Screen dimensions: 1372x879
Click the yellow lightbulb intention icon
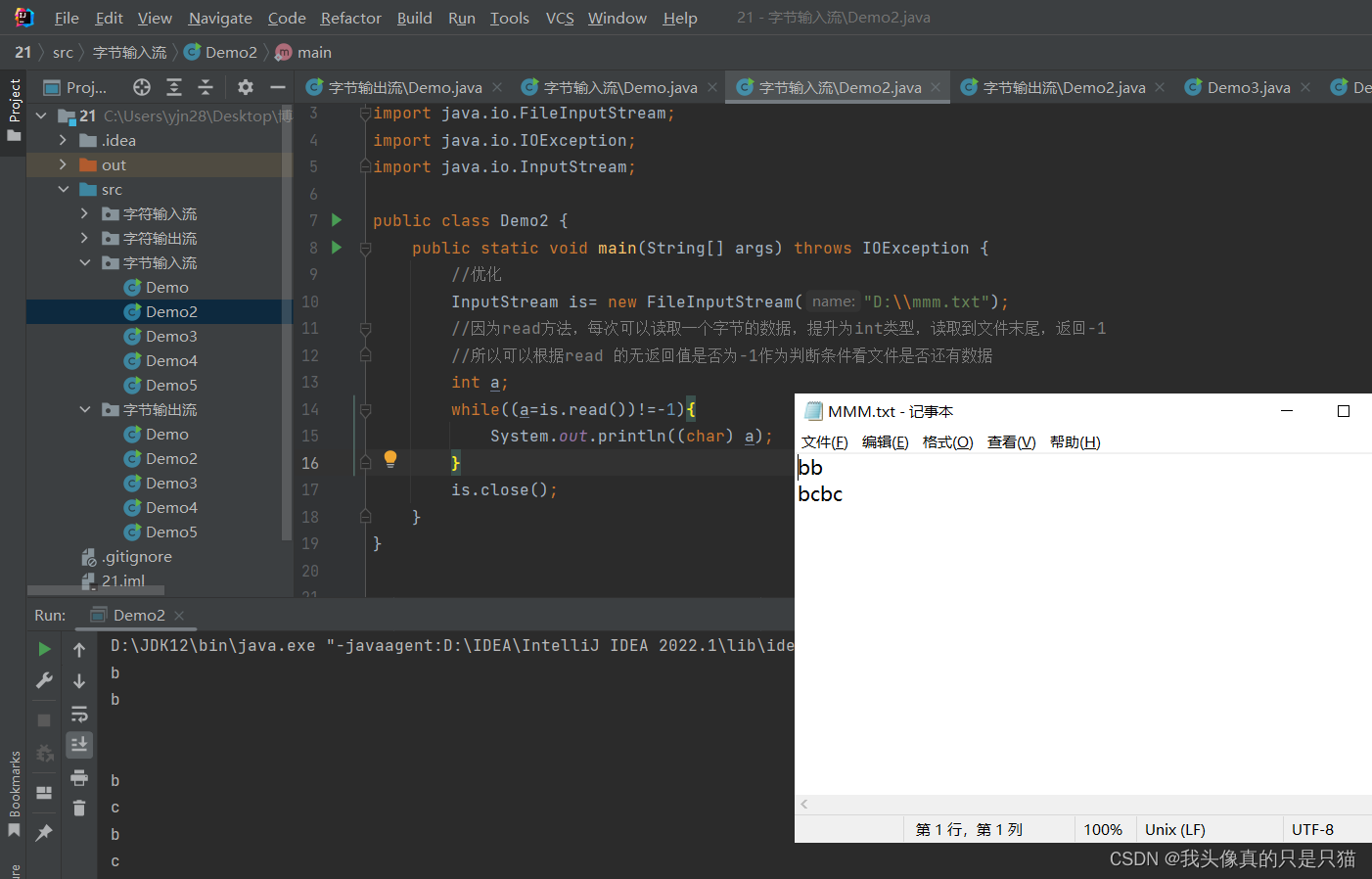(390, 459)
